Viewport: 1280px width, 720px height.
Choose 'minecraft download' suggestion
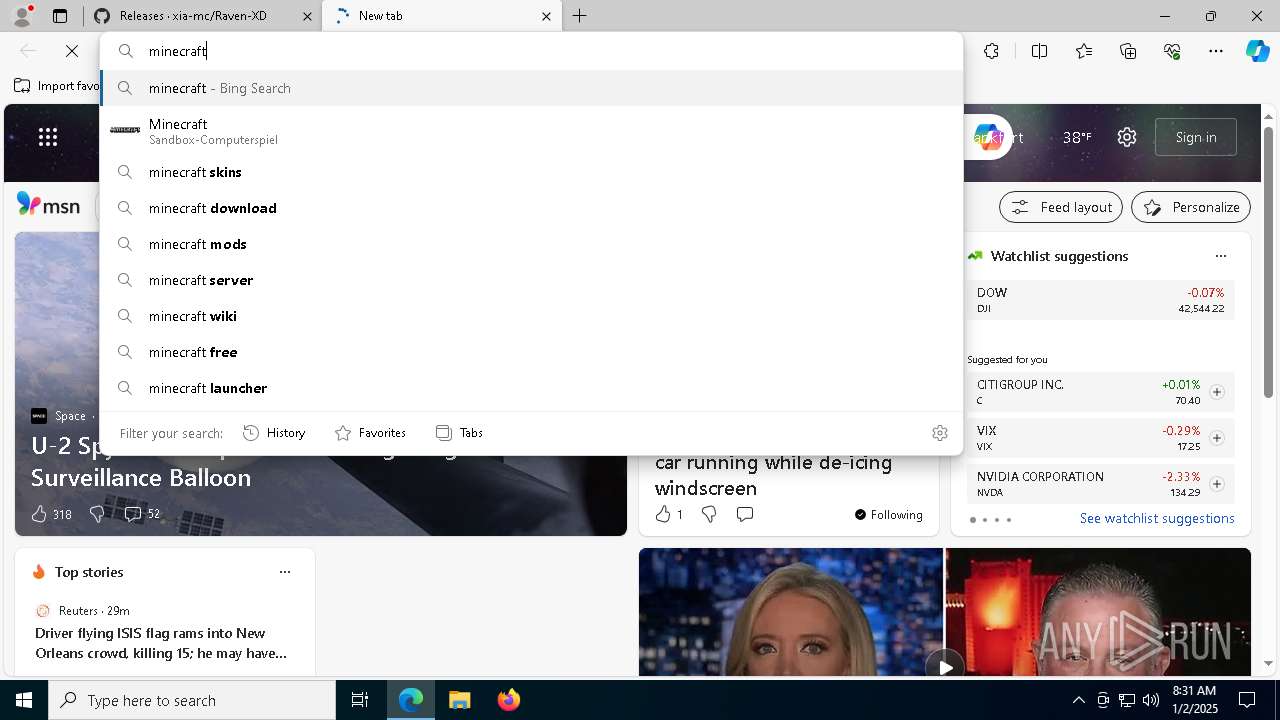pos(531,208)
